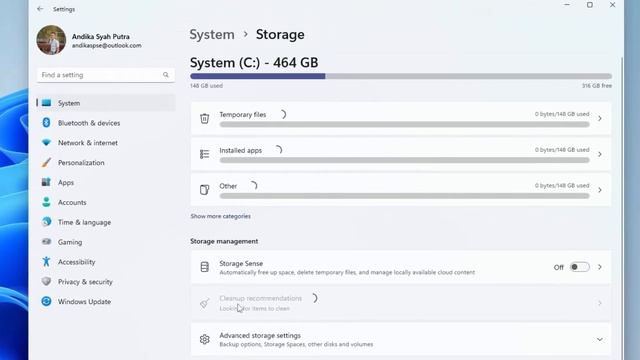
Task: Click the Accessibility figure icon
Action: click(47, 261)
